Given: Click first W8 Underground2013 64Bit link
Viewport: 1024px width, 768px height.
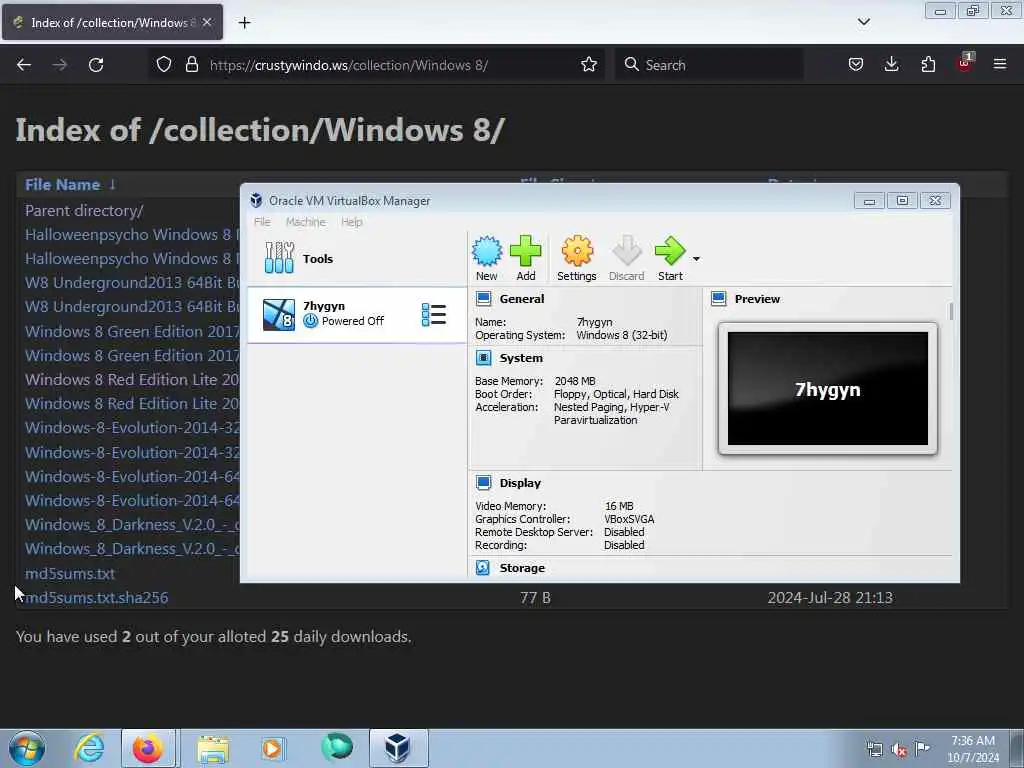Looking at the screenshot, I should point(133,283).
